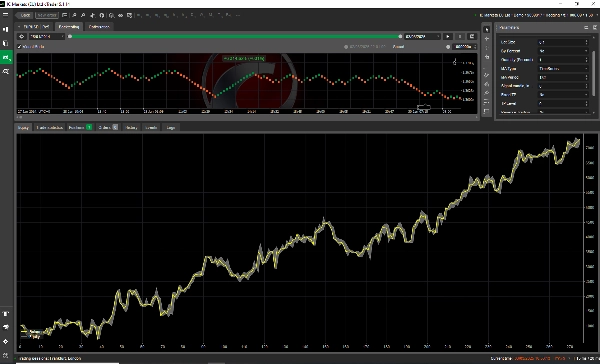Open the Copy section in left sidebar

(6, 43)
